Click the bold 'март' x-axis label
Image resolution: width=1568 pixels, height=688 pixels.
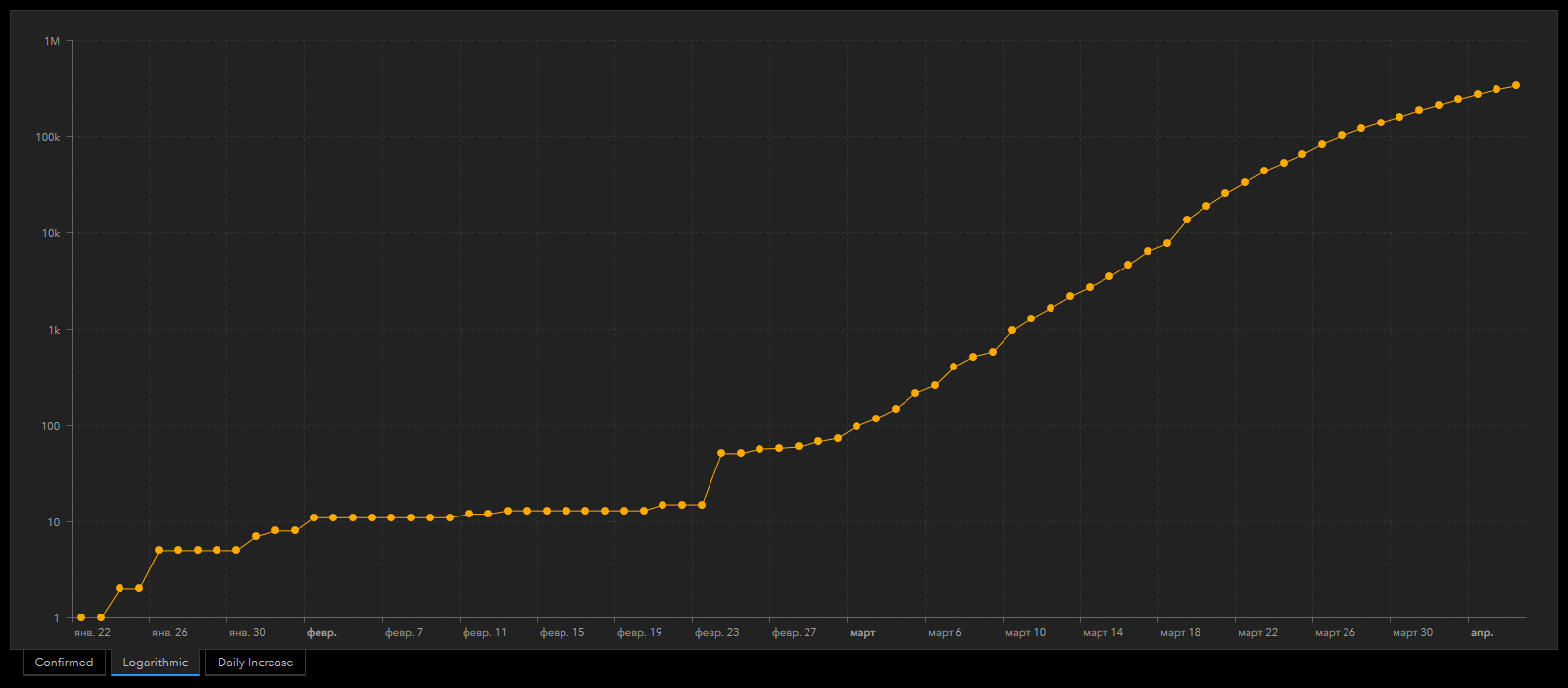[862, 633]
